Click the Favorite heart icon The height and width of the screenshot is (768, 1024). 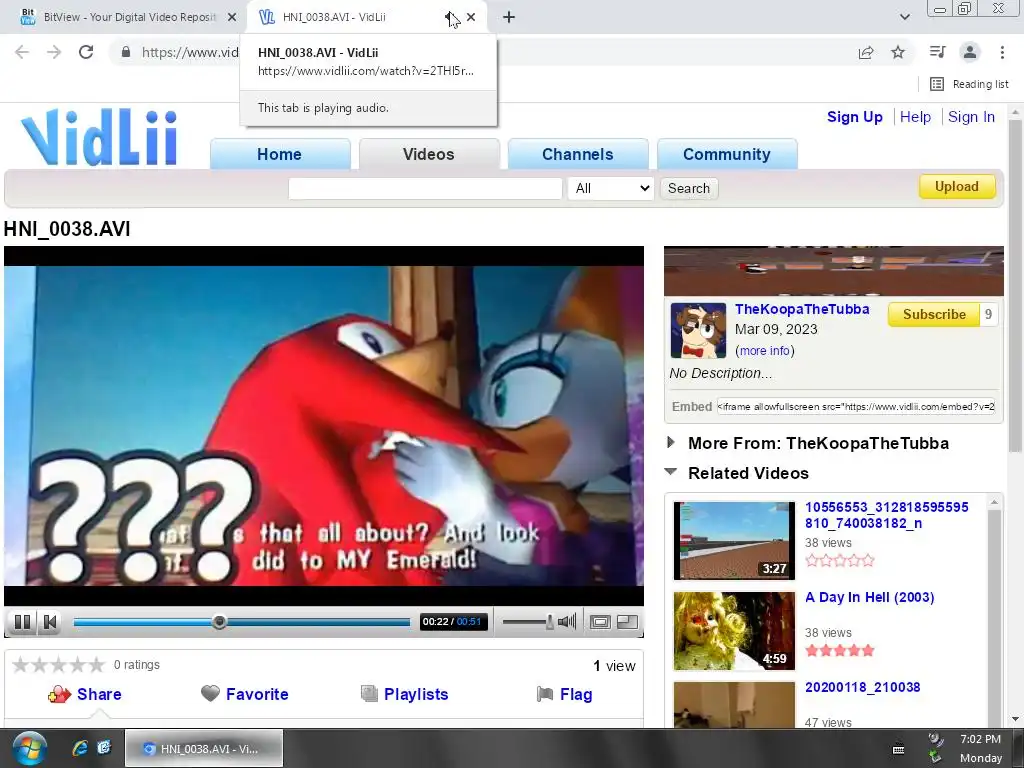coord(210,694)
